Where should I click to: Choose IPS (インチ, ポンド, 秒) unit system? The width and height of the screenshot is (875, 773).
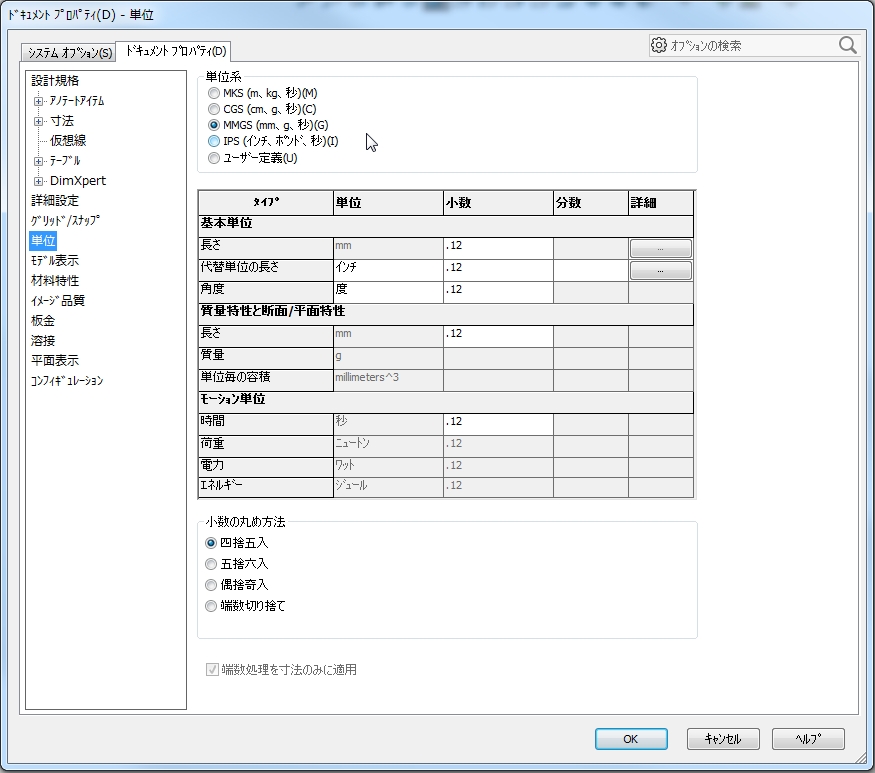click(213, 142)
